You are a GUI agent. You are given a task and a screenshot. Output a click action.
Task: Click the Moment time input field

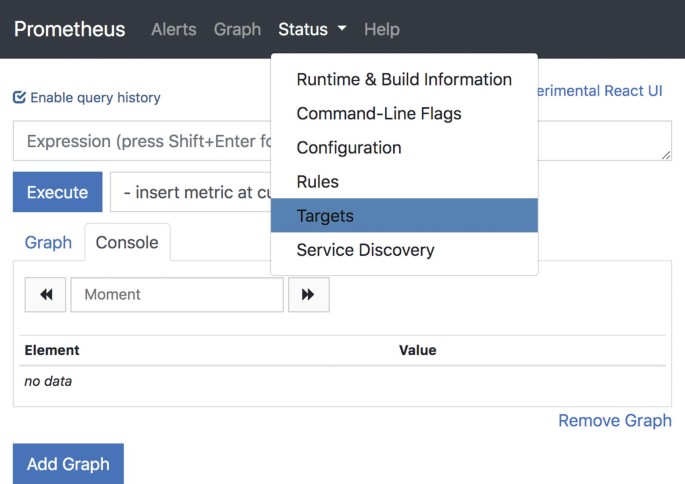coord(177,295)
